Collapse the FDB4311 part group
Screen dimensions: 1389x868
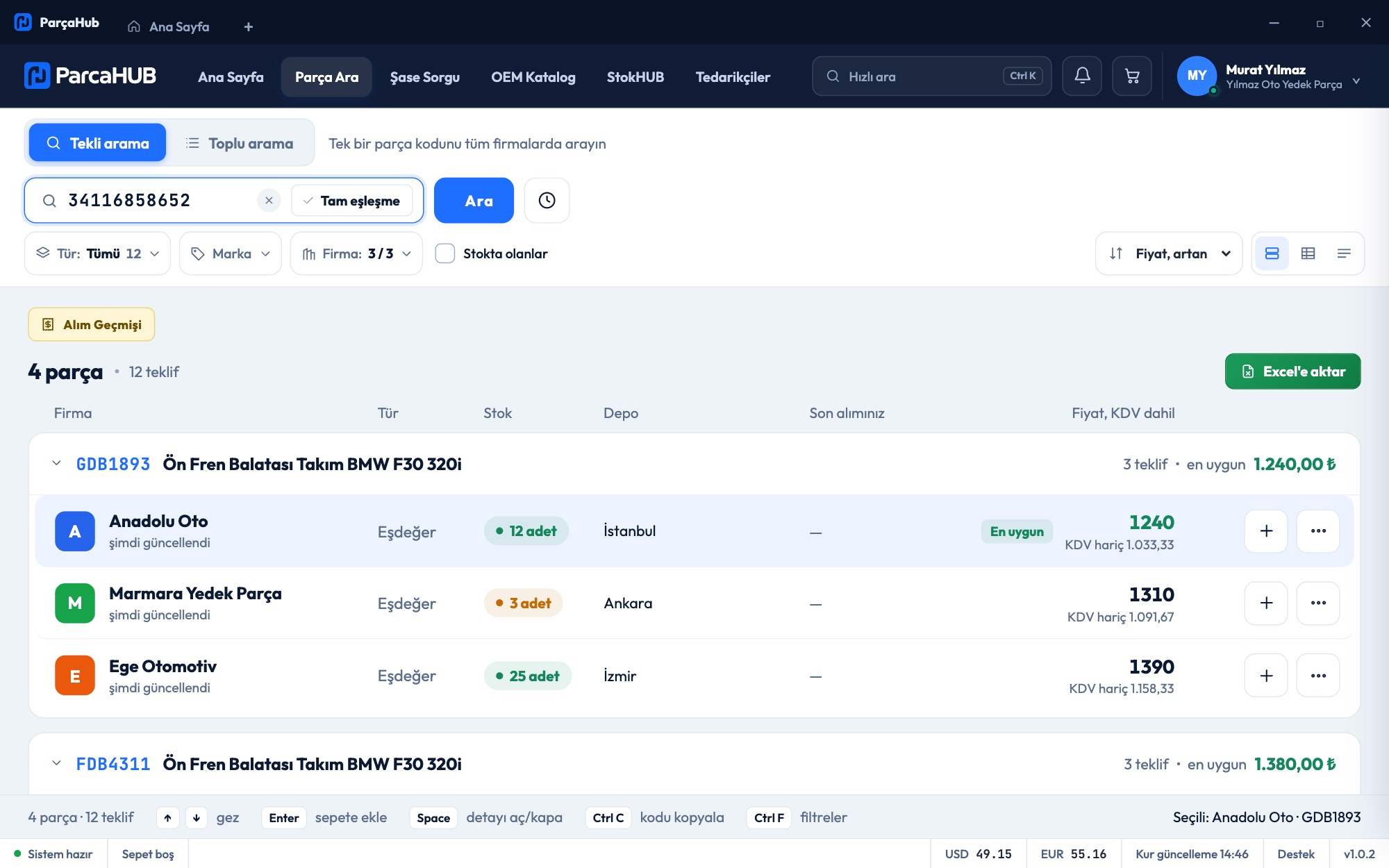click(57, 763)
